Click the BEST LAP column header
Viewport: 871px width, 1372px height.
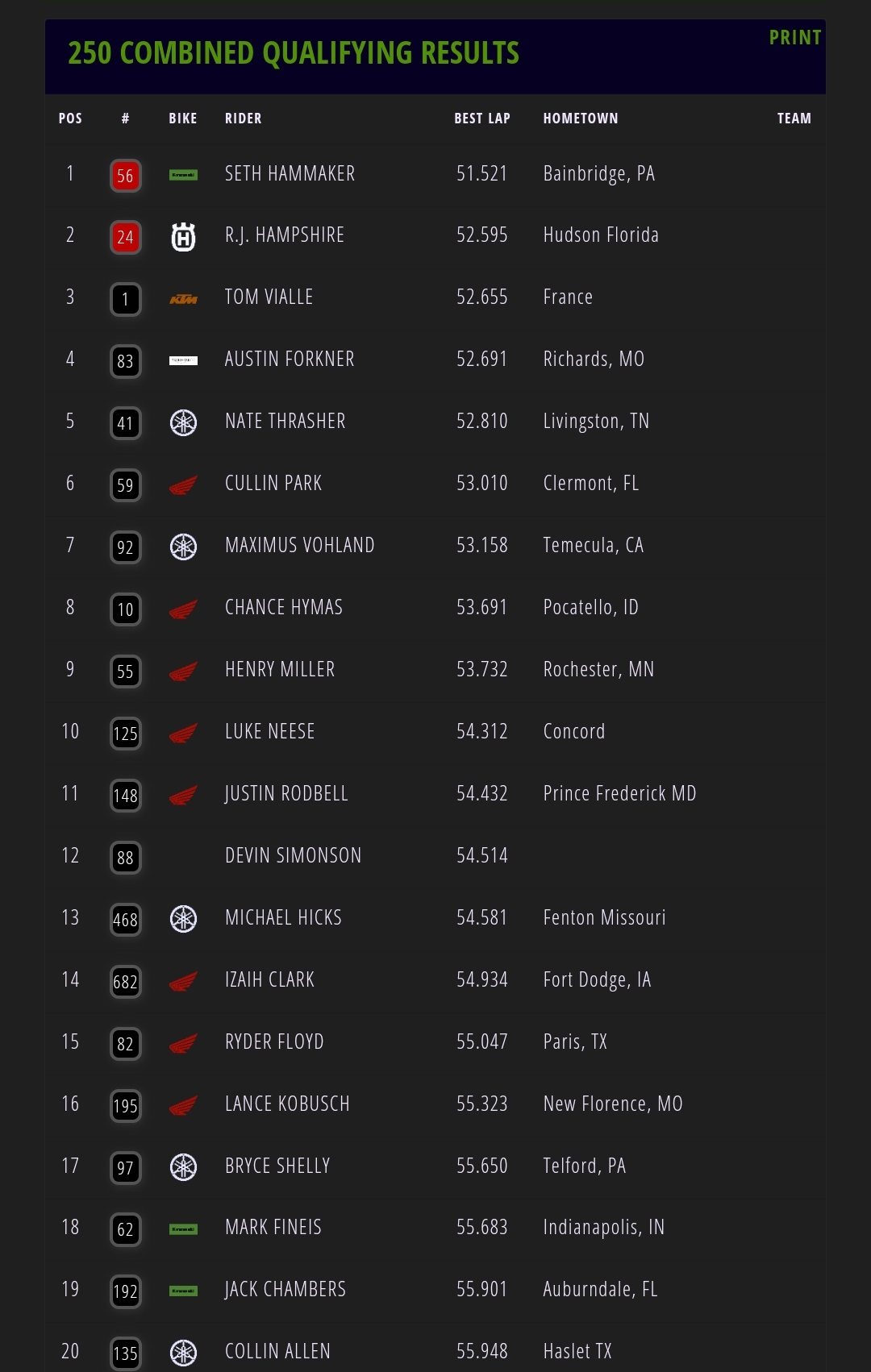(481, 118)
